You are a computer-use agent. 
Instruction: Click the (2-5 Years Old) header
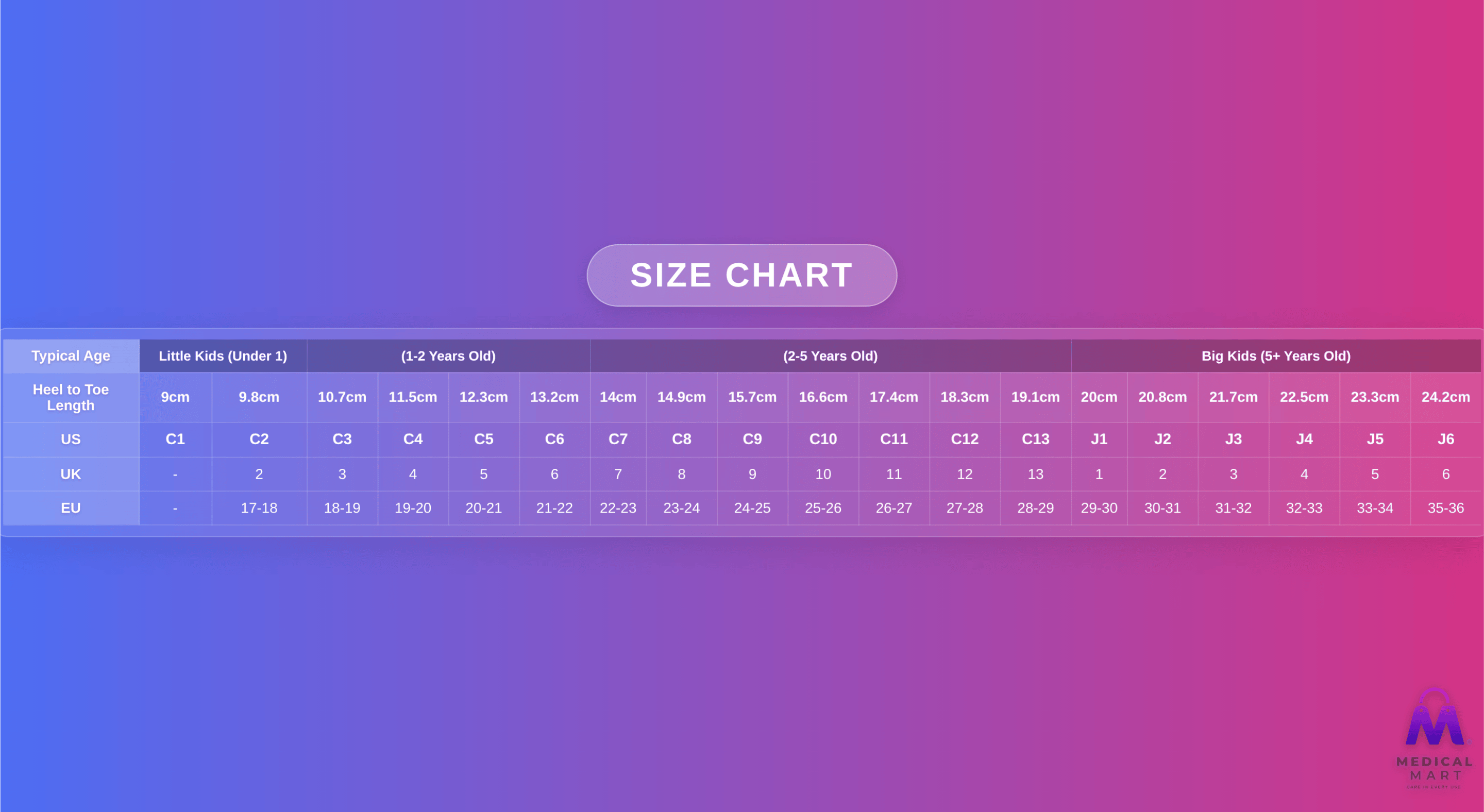pyautogui.click(x=830, y=356)
